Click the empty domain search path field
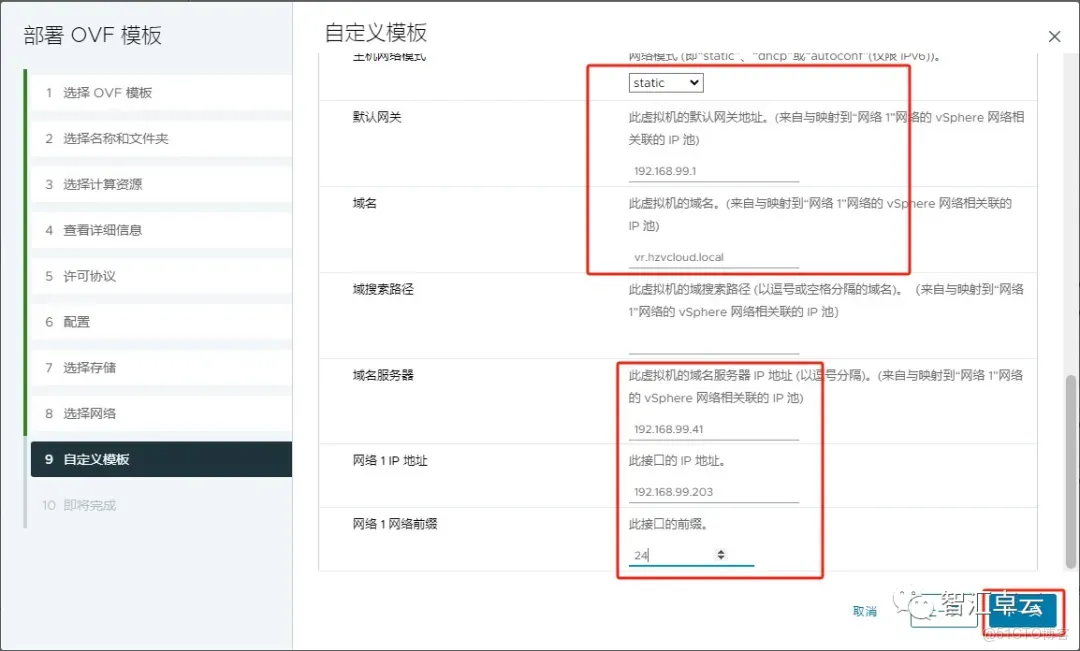 coord(714,343)
